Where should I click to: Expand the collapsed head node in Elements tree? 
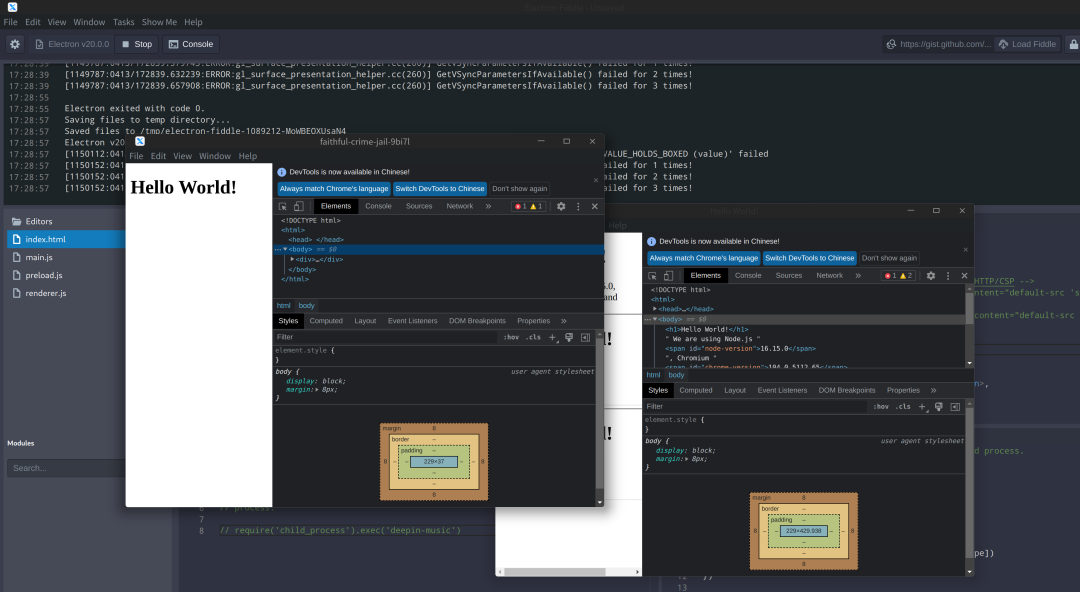point(655,309)
